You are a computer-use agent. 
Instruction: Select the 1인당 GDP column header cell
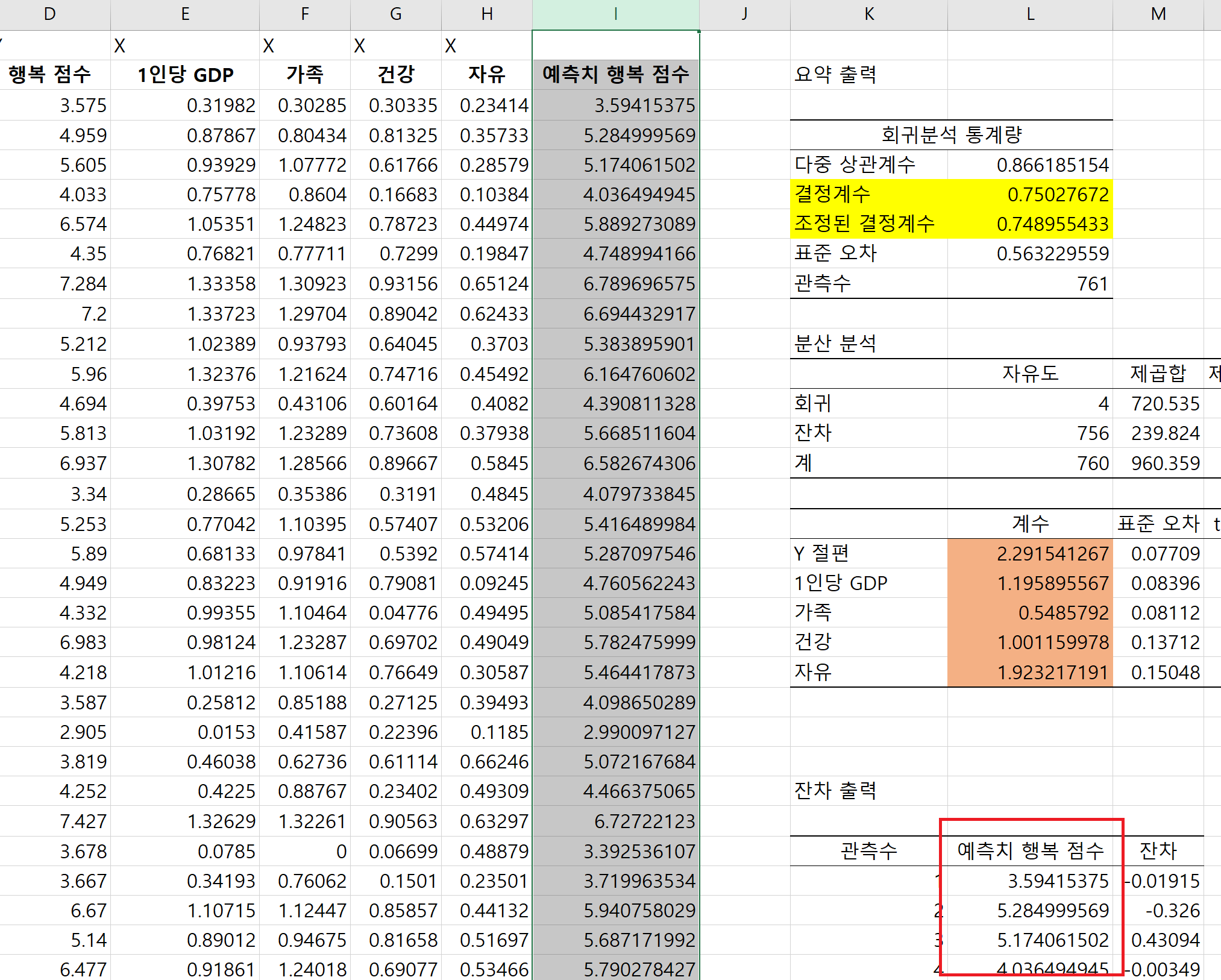click(185, 75)
